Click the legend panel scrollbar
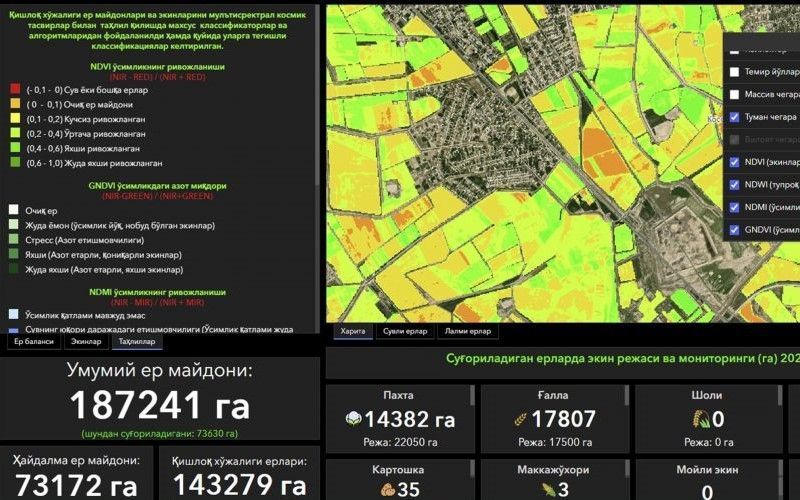The width and height of the screenshot is (800, 500). [317, 97]
